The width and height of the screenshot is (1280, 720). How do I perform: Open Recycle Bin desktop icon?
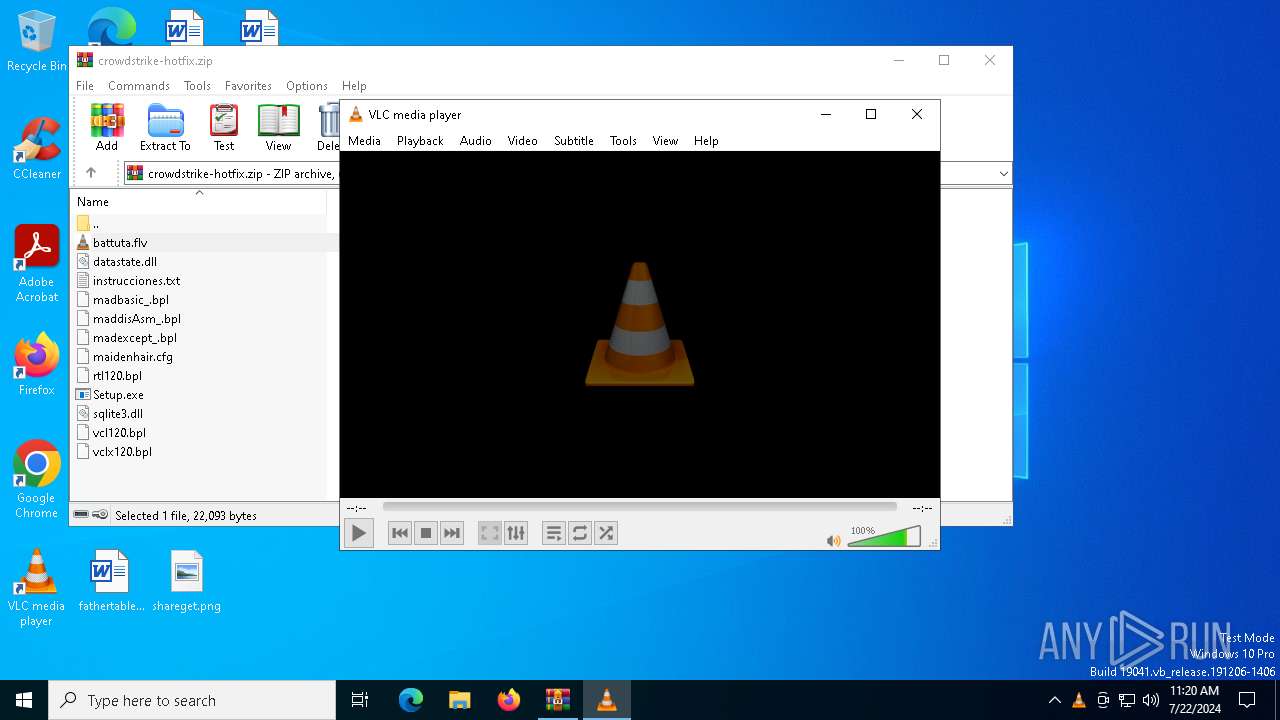tap(37, 42)
